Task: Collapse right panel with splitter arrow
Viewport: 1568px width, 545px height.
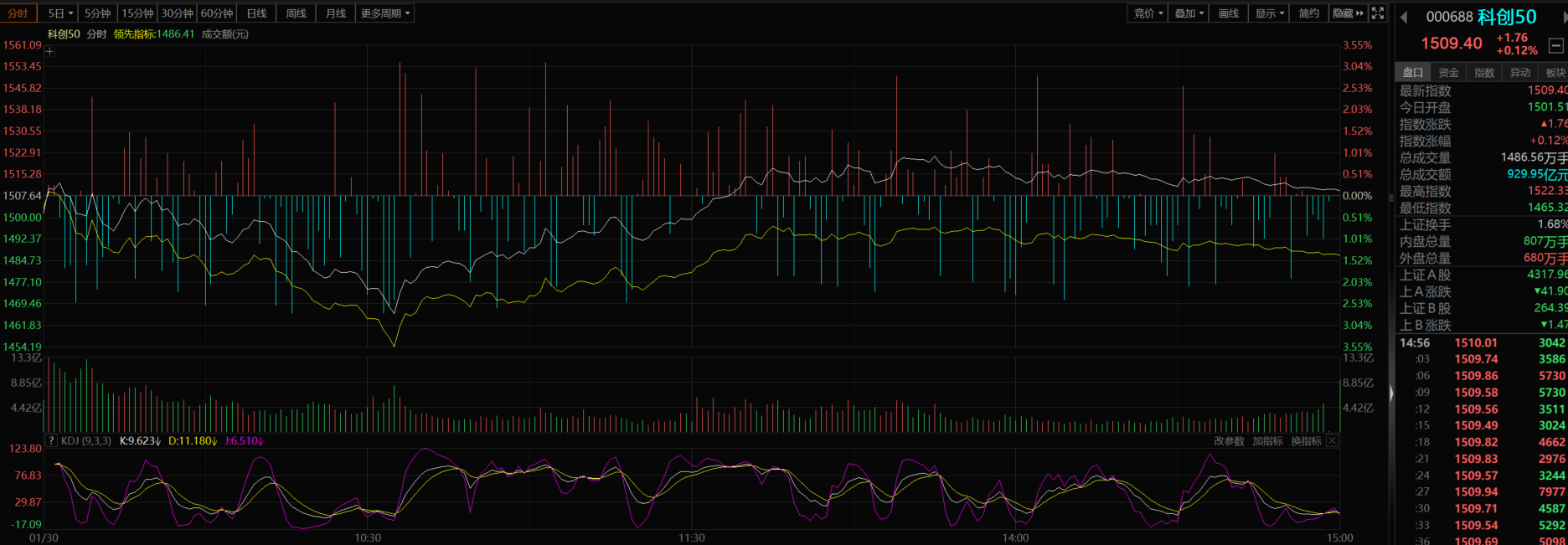Action: pos(1391,393)
